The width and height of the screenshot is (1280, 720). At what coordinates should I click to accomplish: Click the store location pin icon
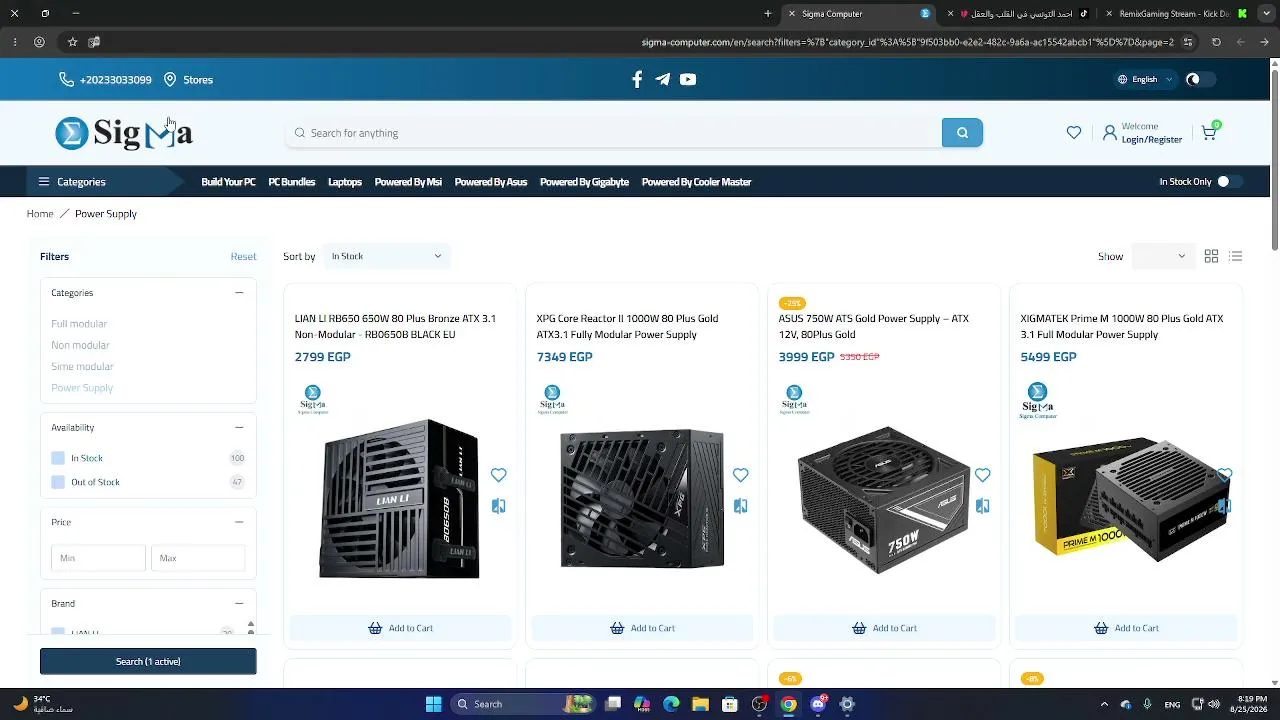coord(170,80)
